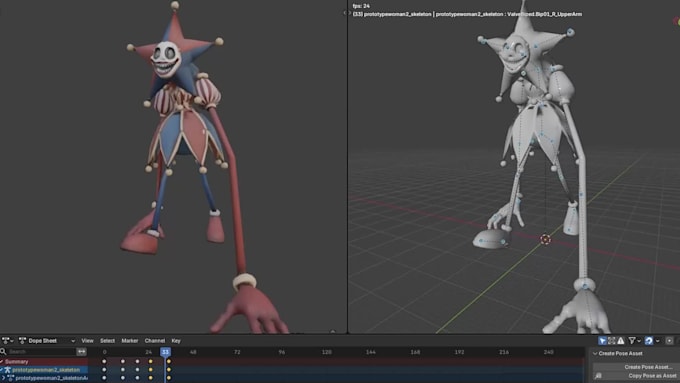This screenshot has height=383, width=680.
Task: Toggle Only Show Selected arrow icon
Action: coord(602,341)
